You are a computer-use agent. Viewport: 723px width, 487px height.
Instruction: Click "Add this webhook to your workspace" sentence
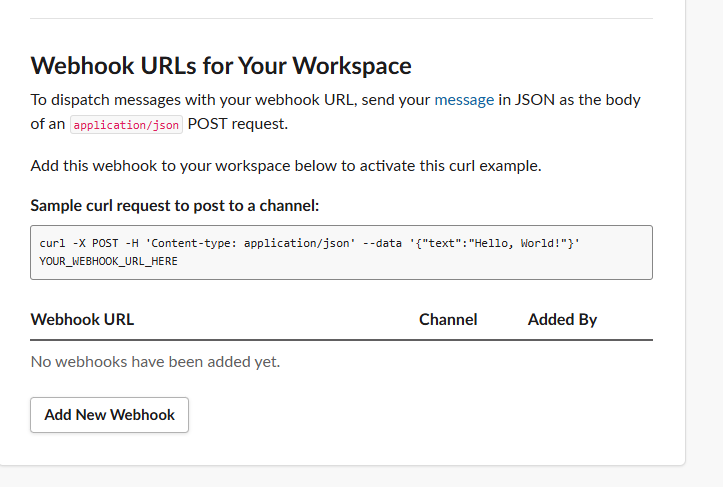(286, 166)
